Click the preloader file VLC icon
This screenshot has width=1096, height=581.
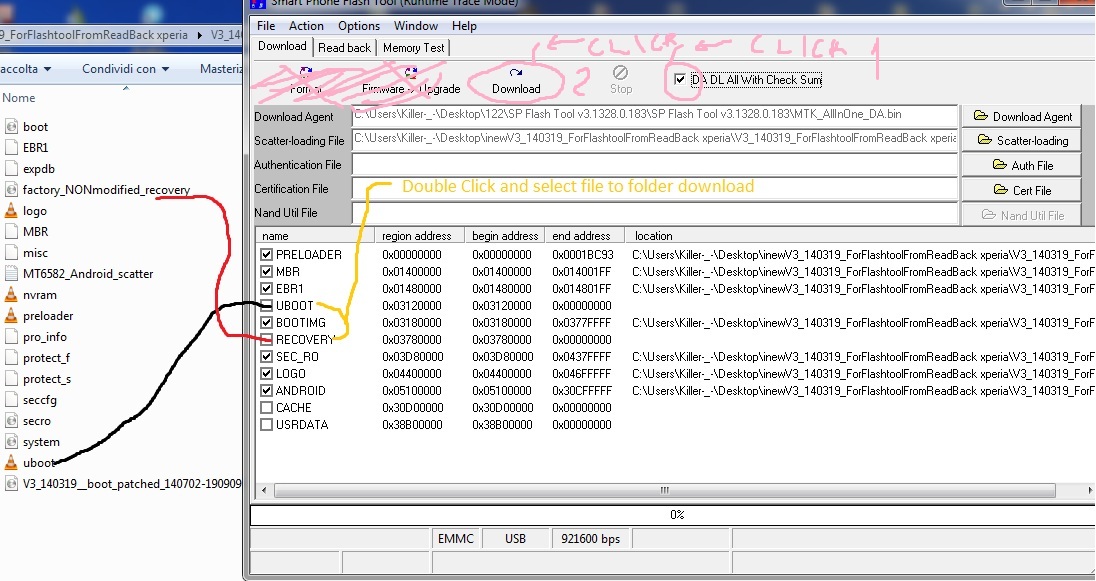[x=10, y=315]
